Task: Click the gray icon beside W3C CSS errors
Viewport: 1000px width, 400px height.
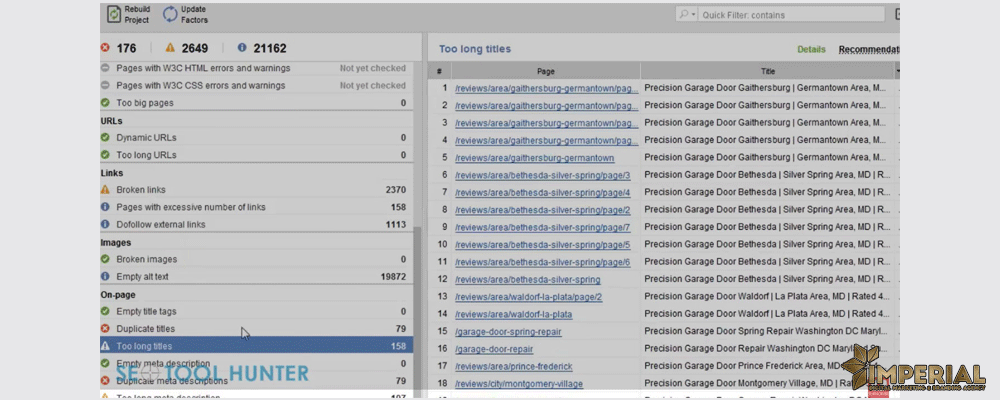Action: tap(105, 85)
